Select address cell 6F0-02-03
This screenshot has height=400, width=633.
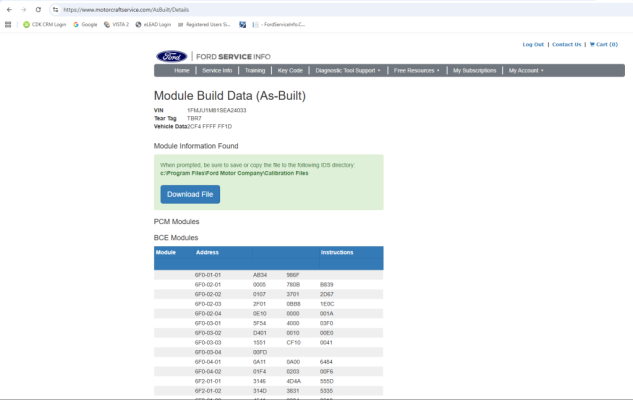click(x=208, y=304)
